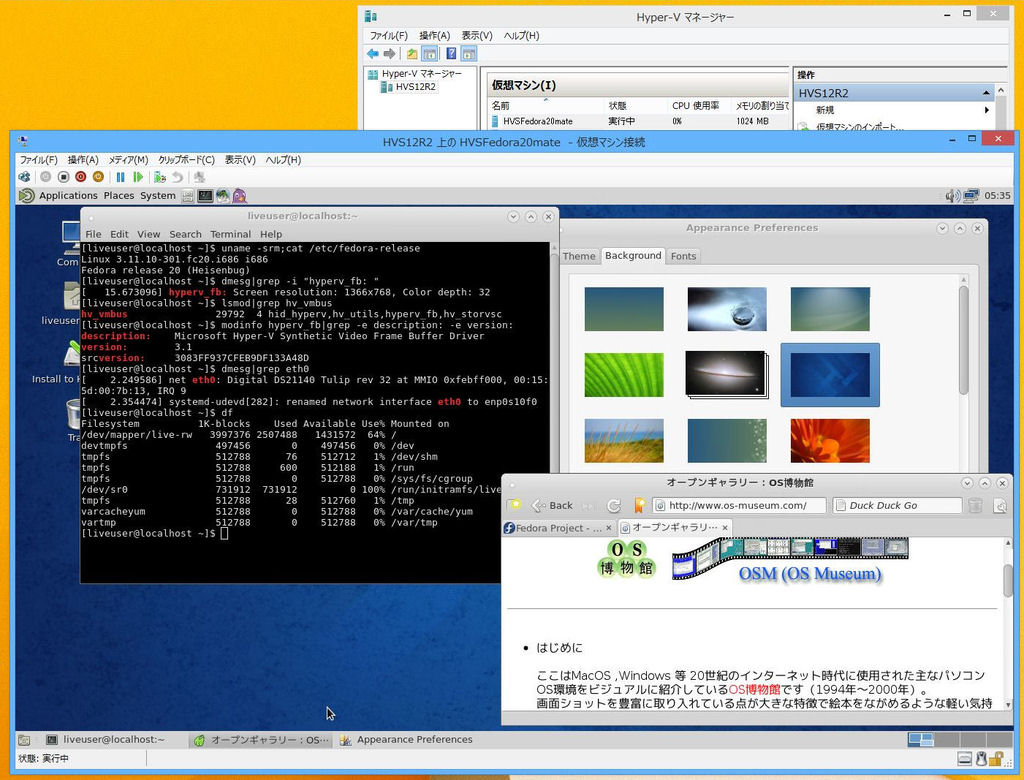
Task: Click the Help icon in Hyper-V Manager toolbar
Action: pyautogui.click(x=451, y=54)
